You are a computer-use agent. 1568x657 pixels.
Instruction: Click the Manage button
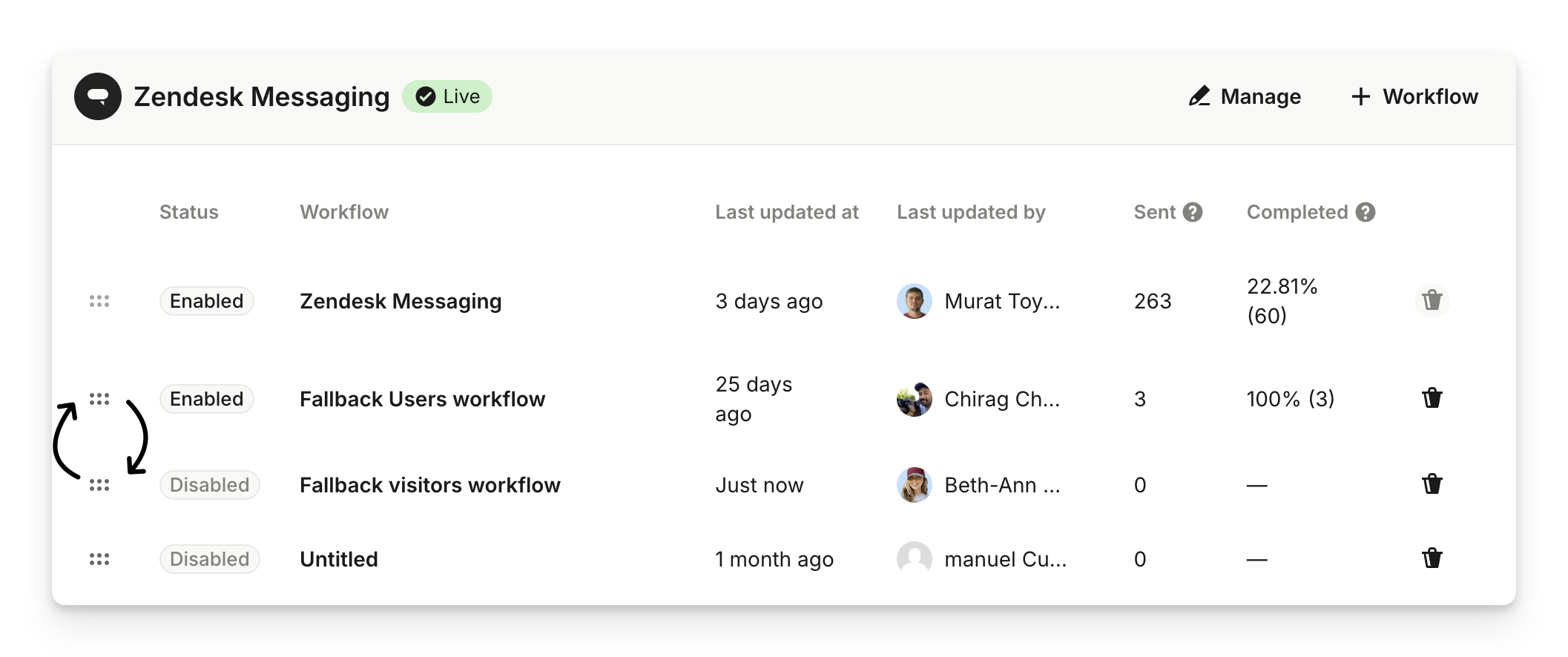1245,96
